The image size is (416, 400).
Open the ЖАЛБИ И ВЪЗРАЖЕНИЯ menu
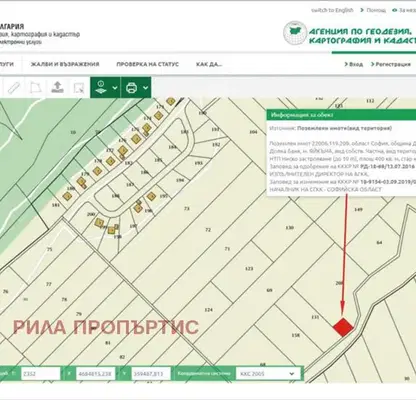point(65,64)
